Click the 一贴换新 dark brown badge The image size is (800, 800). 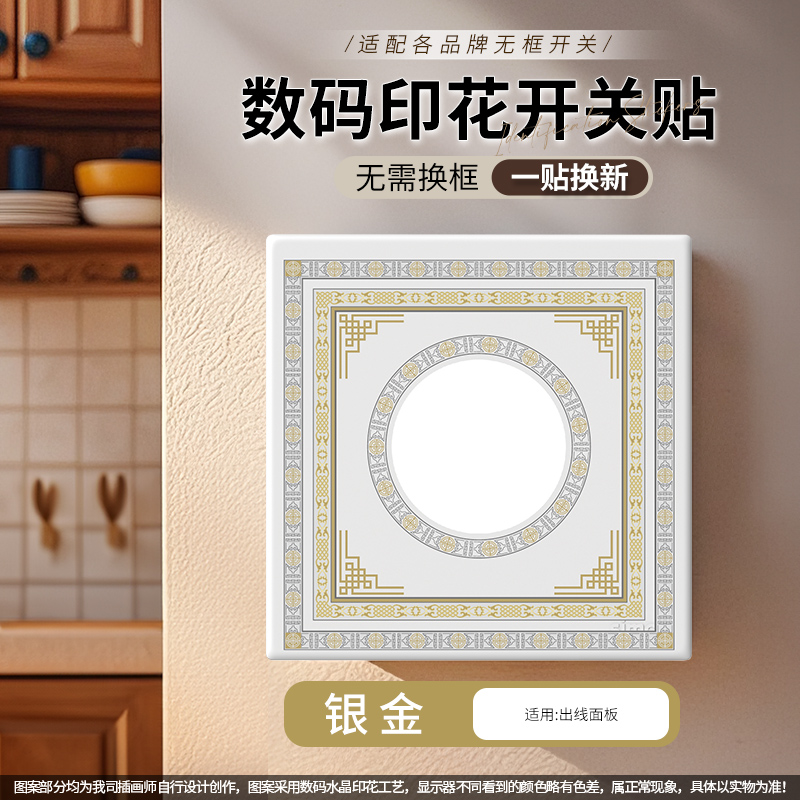tap(570, 178)
